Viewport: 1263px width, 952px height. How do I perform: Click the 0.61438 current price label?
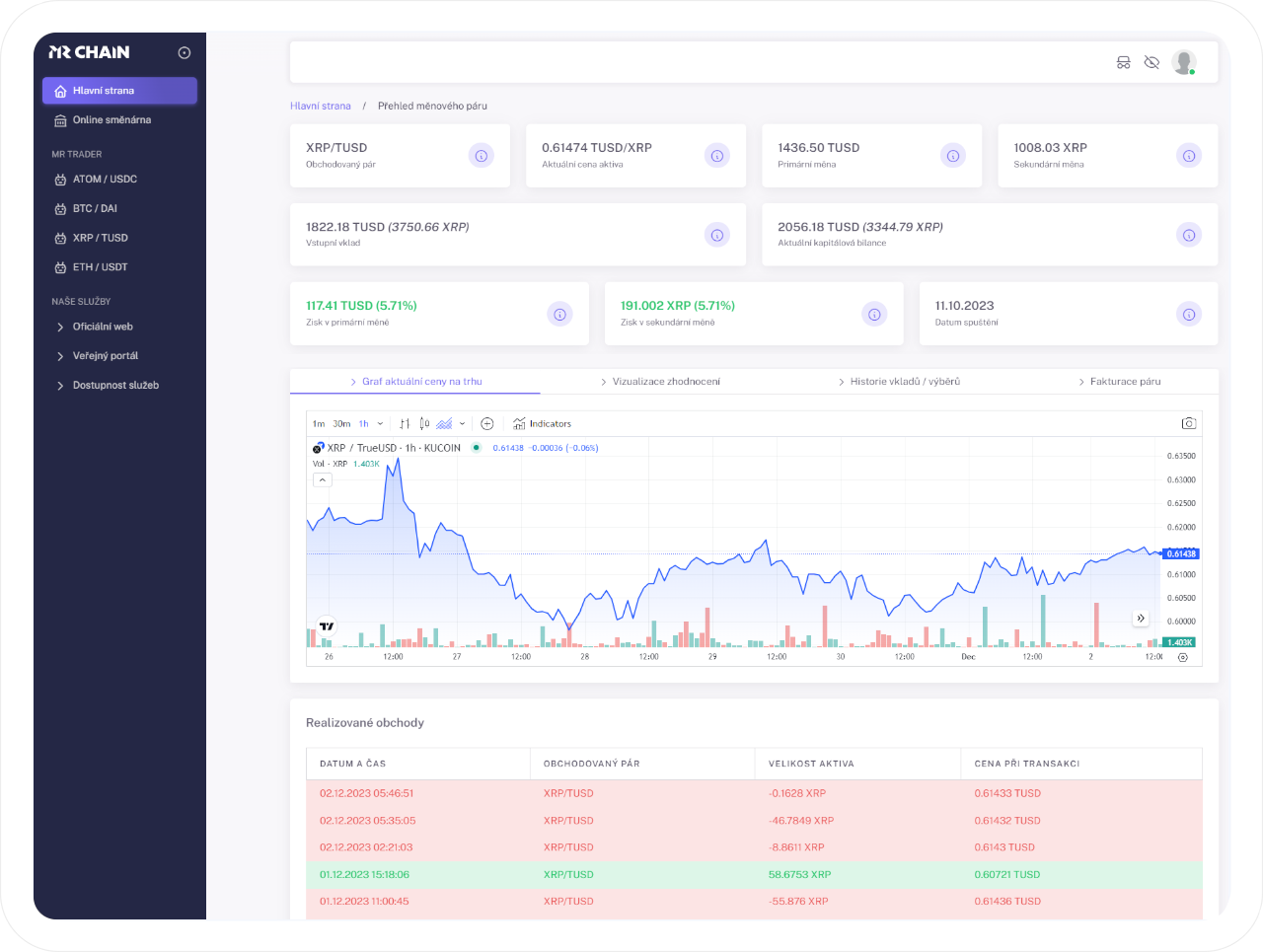[x=1181, y=554]
